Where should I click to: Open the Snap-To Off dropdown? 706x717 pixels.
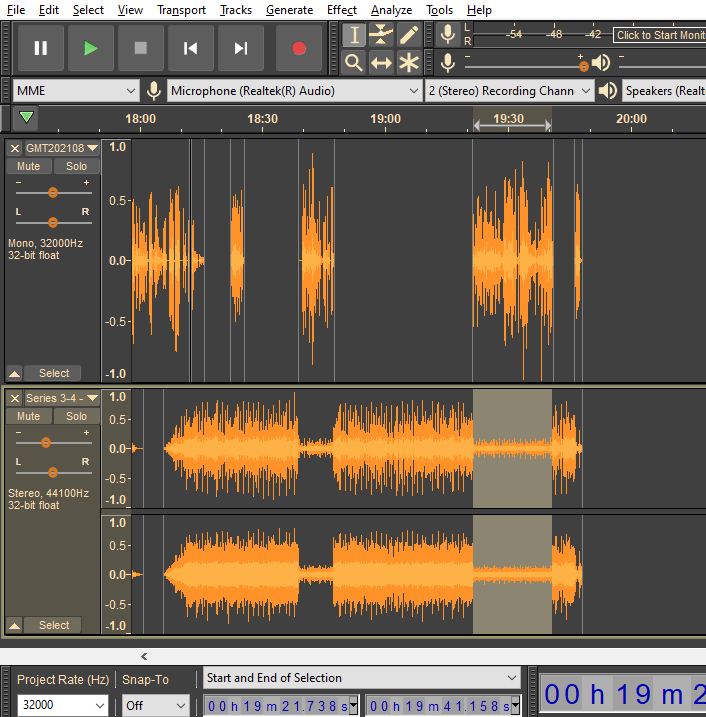156,706
